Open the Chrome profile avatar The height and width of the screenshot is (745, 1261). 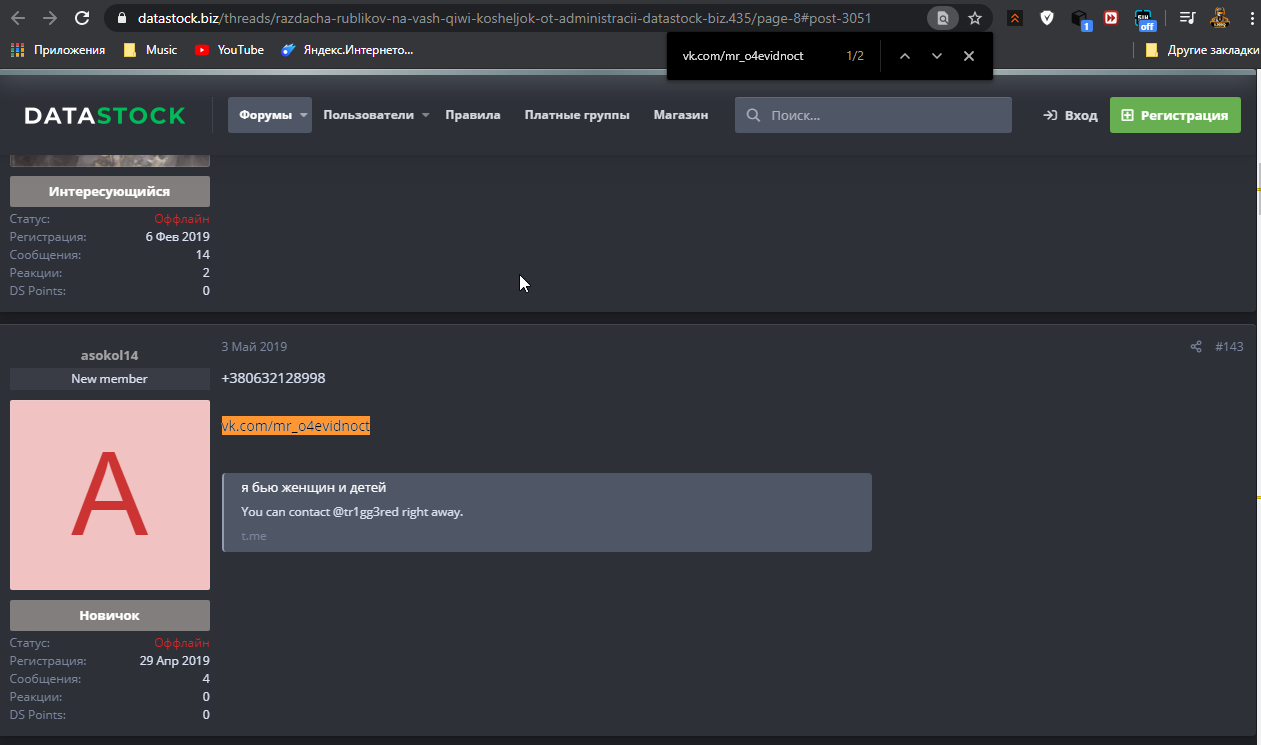(x=1219, y=18)
